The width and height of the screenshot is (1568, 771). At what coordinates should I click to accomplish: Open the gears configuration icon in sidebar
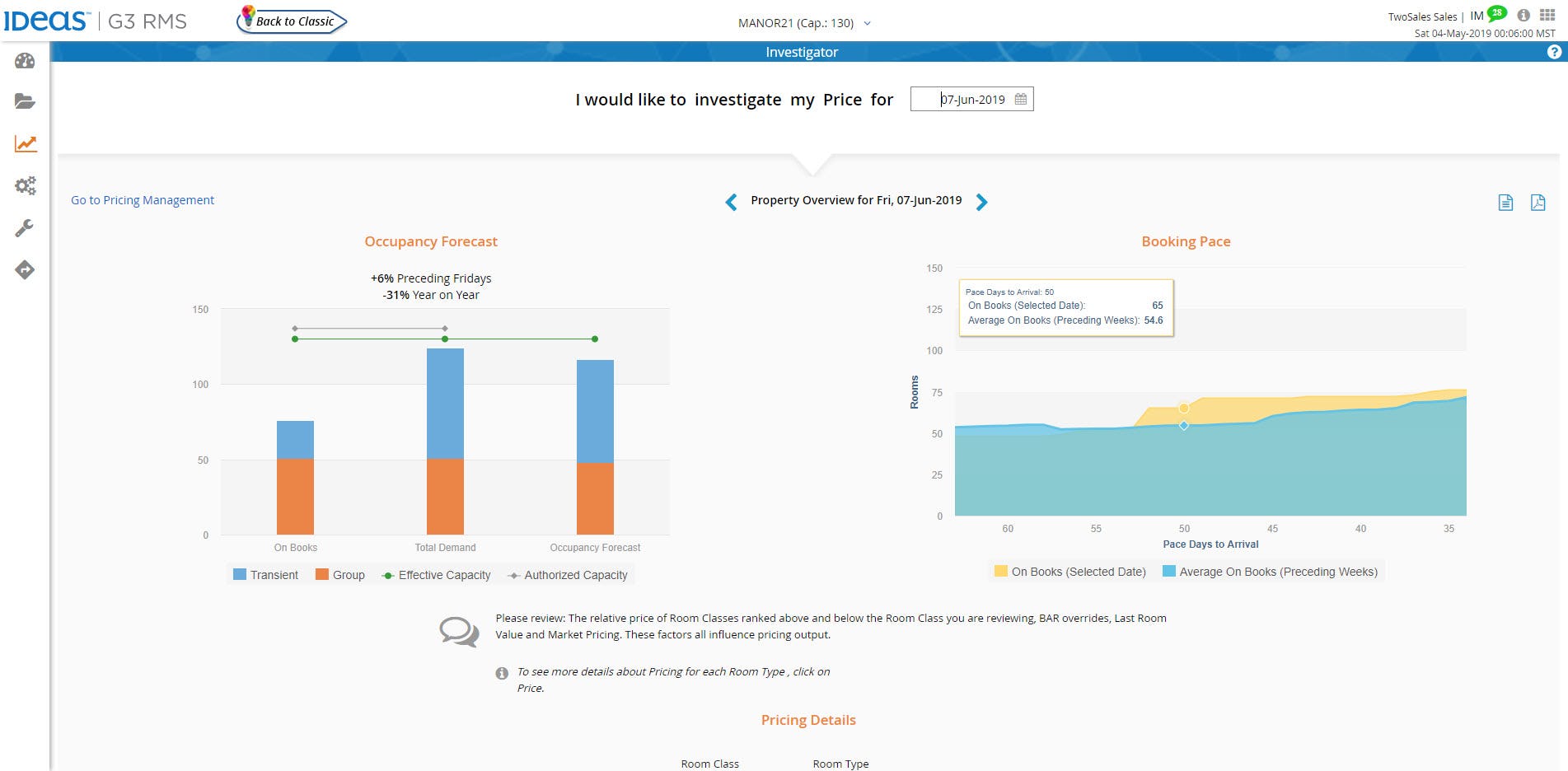tap(25, 185)
